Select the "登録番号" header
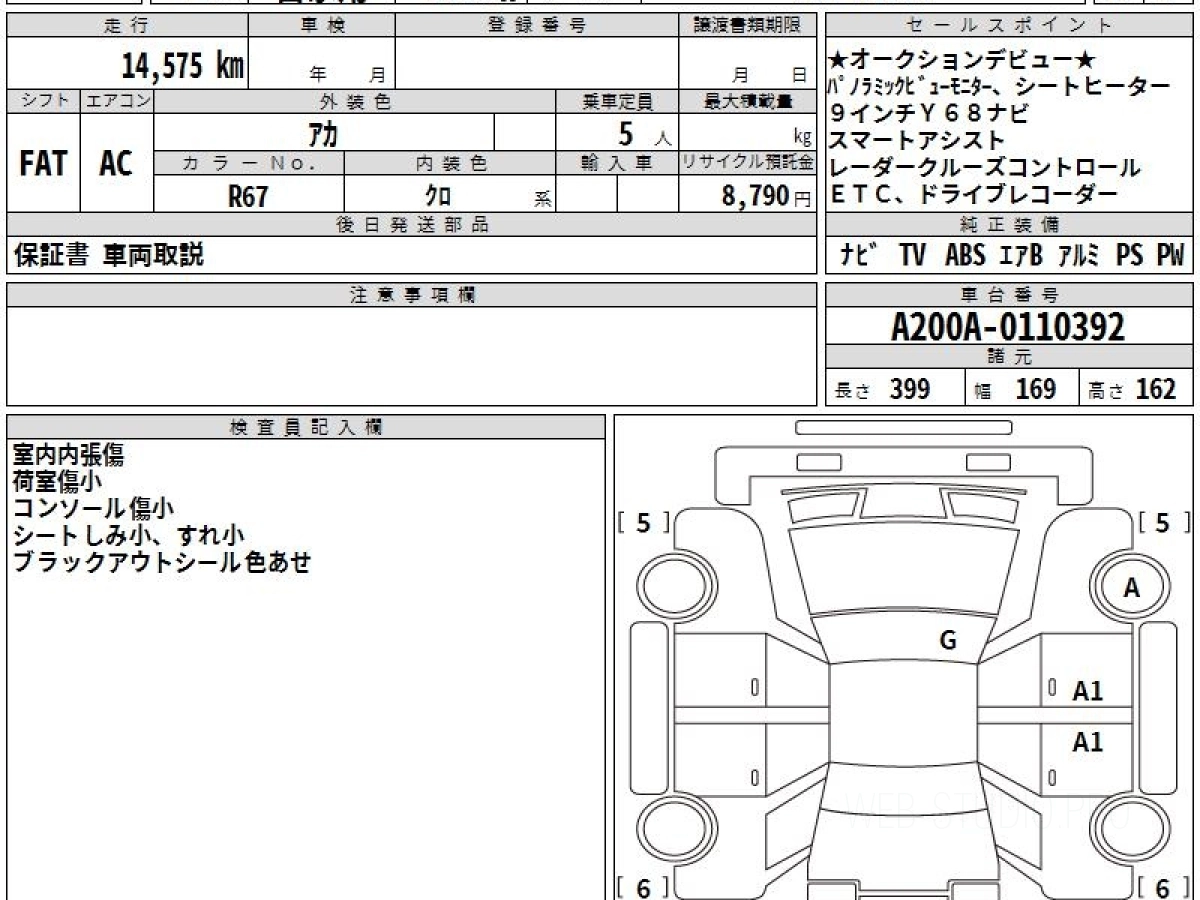Screen dimensions: 1200x900 point(537,26)
